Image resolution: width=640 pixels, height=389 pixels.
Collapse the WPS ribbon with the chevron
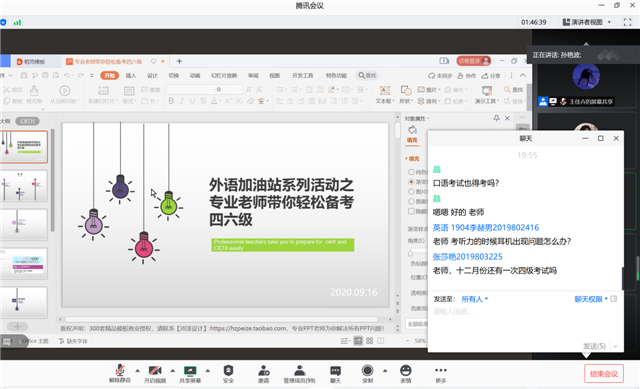523,76
